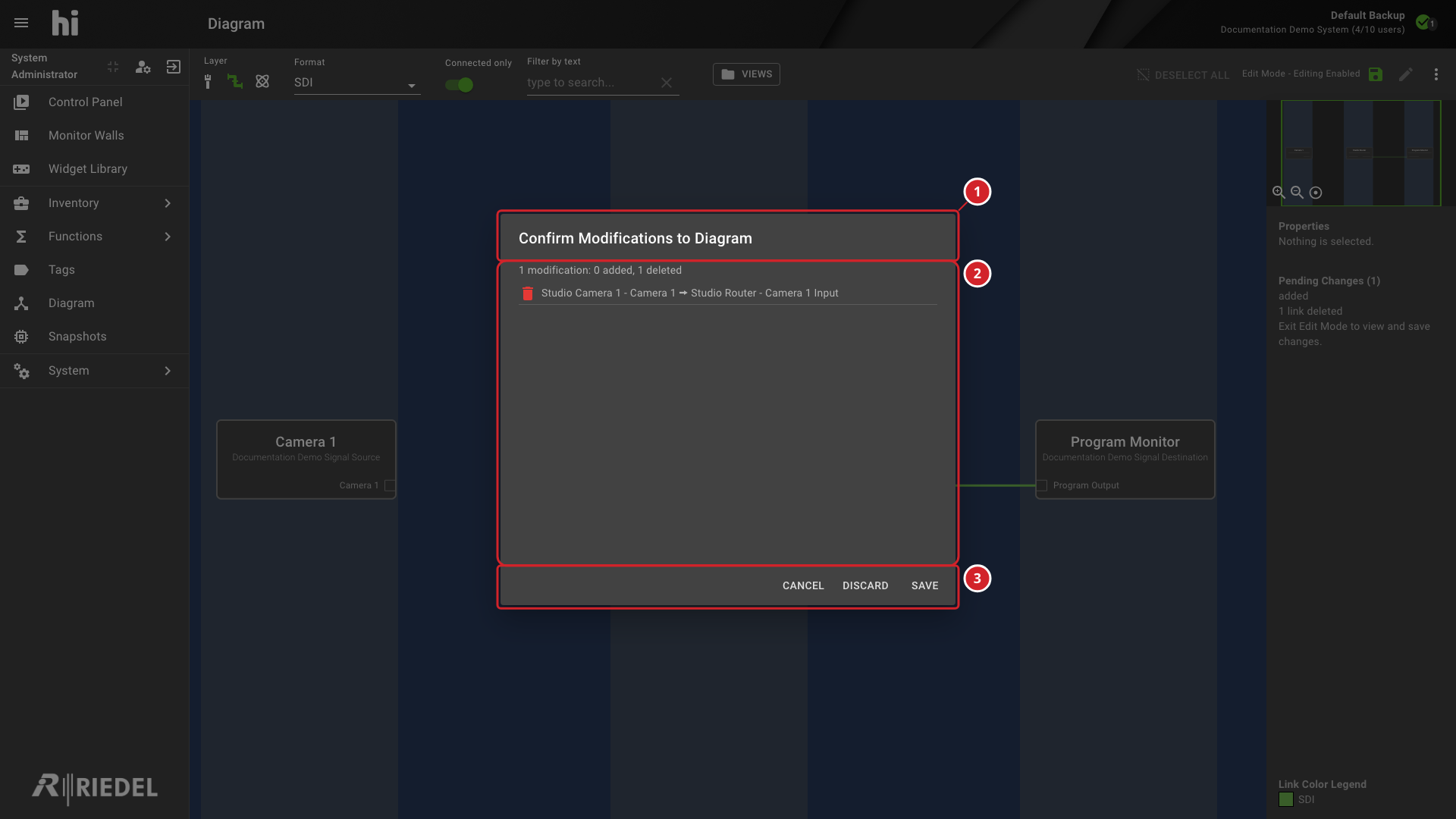
Task: Open Monitor Walls
Action: [94, 136]
